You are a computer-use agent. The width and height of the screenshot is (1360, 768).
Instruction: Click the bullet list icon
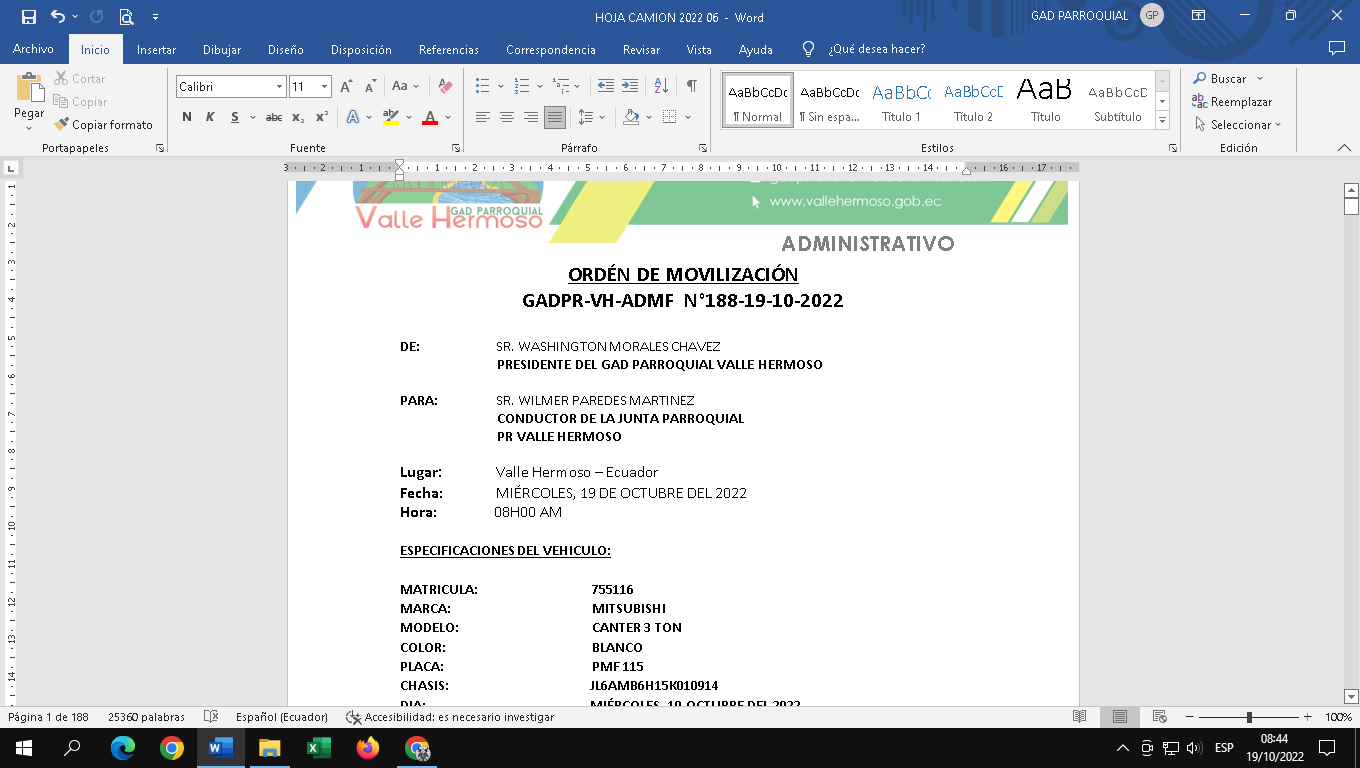coord(483,87)
